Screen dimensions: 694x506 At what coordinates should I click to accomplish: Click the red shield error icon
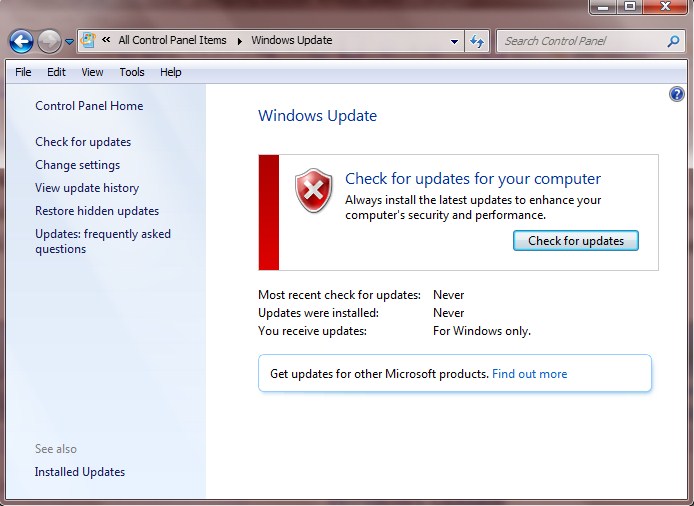pos(313,190)
